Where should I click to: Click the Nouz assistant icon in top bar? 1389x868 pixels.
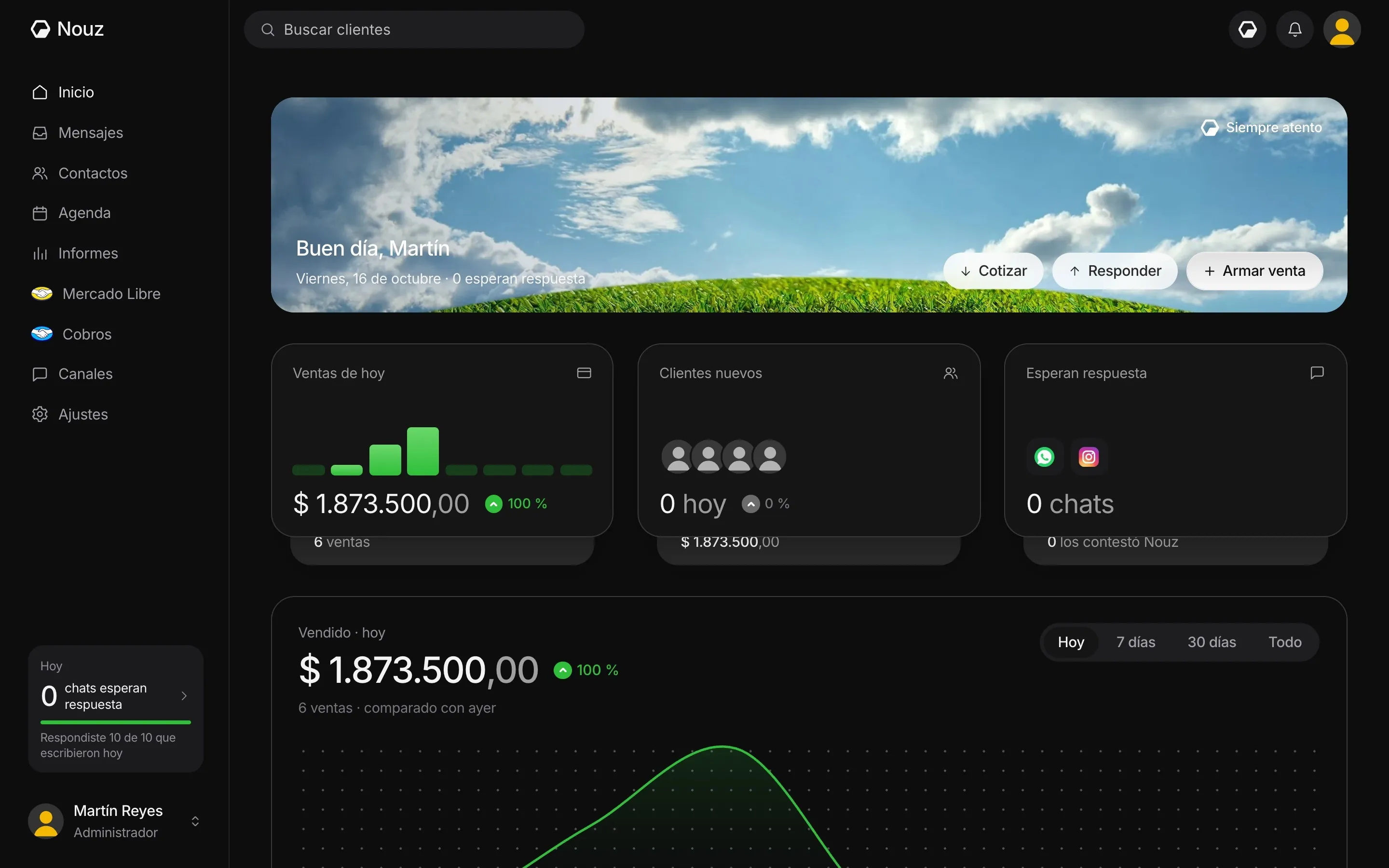coord(1247,29)
